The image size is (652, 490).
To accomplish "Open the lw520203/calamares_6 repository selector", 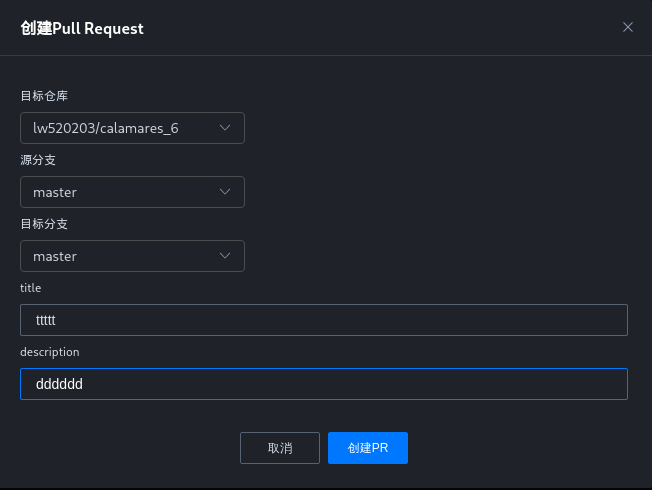I will 132,128.
